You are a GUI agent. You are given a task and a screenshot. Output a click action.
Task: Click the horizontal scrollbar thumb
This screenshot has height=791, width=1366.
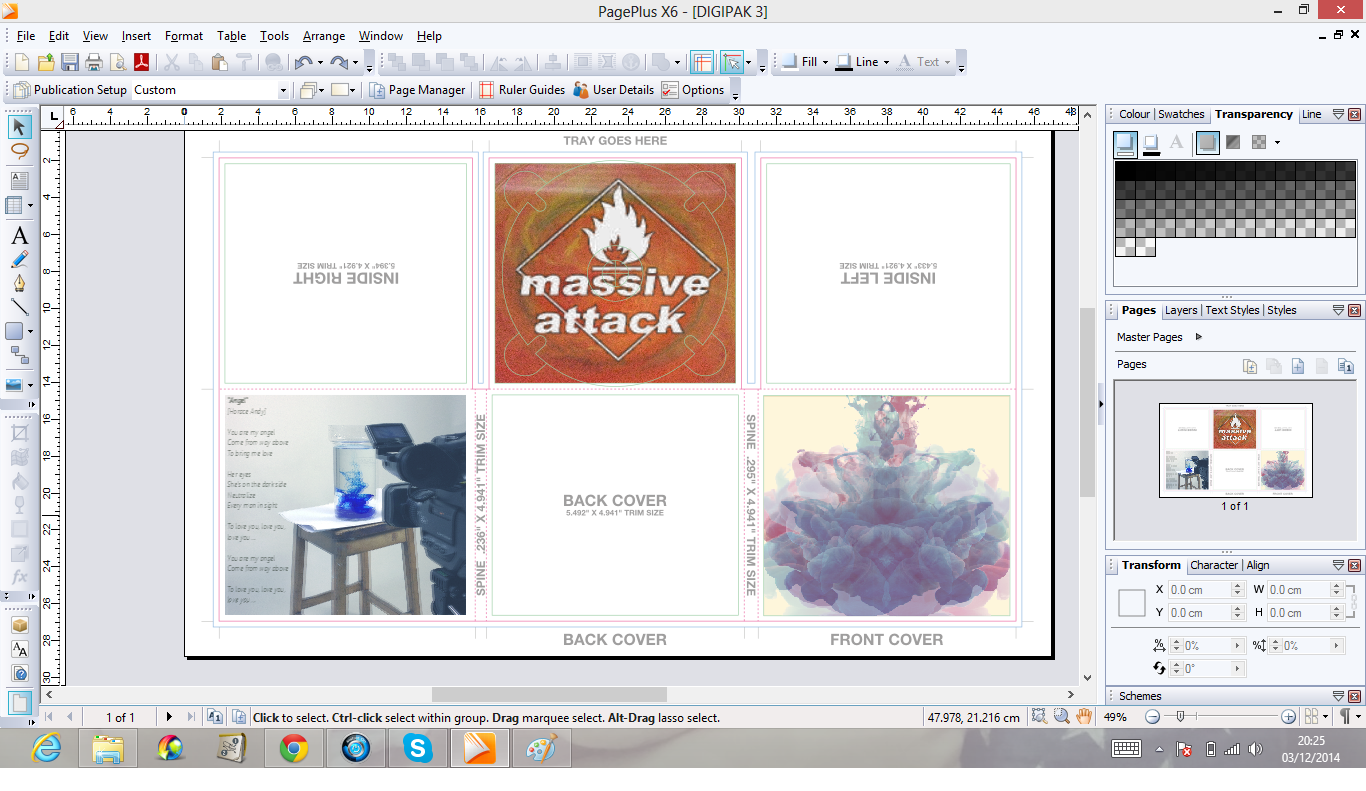tap(549, 694)
